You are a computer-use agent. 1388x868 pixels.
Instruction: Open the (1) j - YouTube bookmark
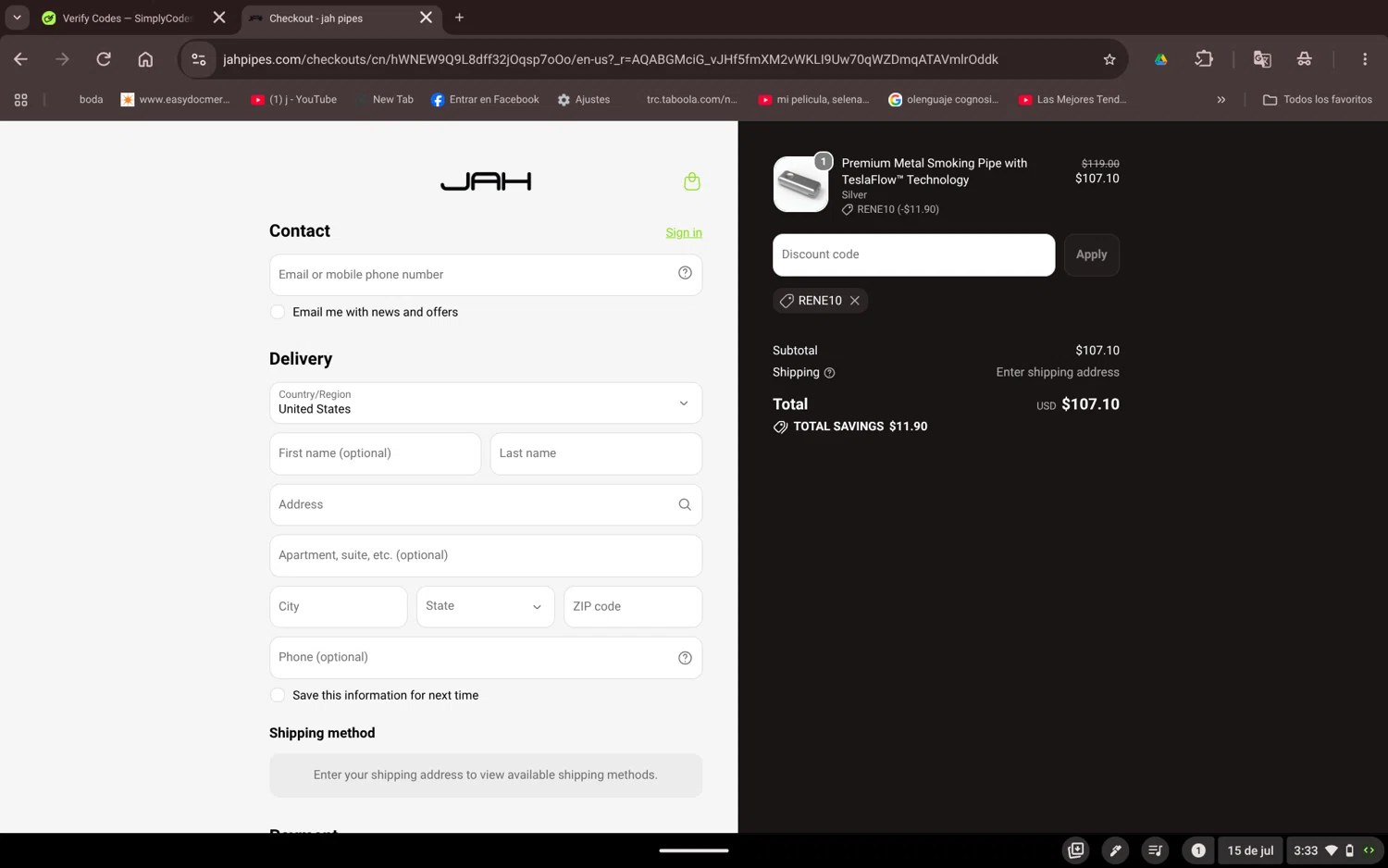click(x=293, y=100)
